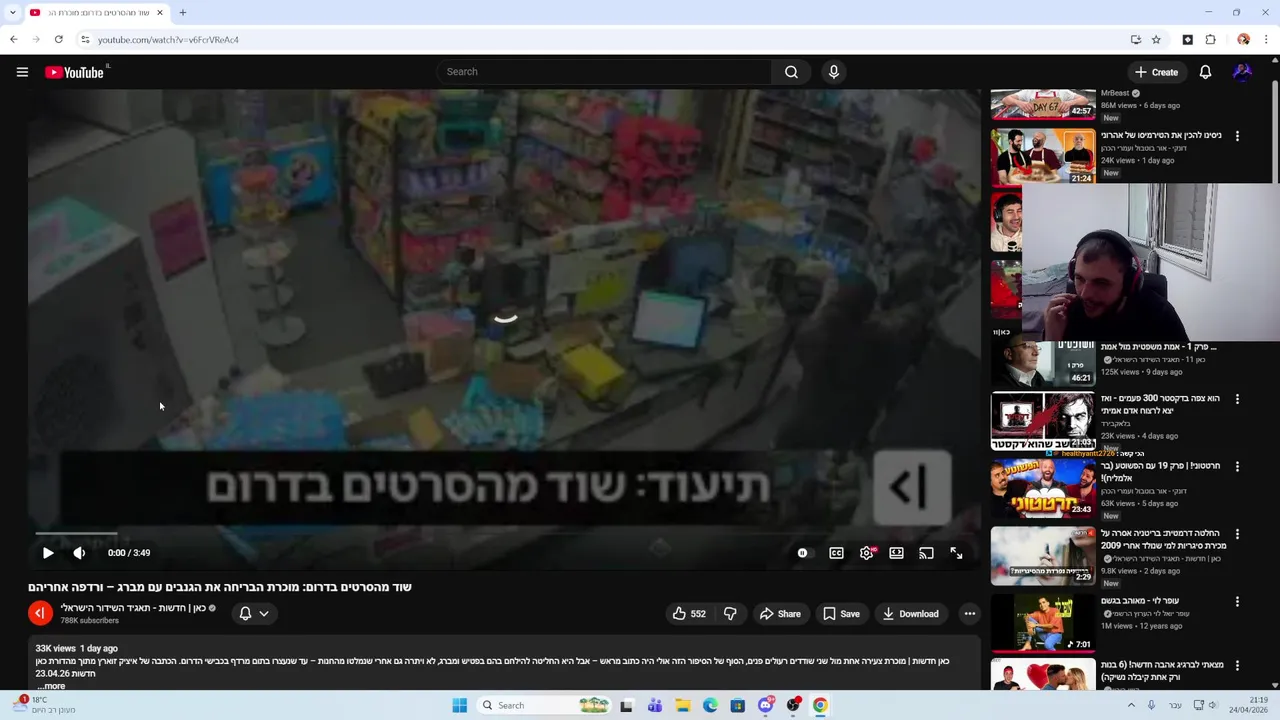This screenshot has width=1280, height=720.
Task: Open the 21:24 recommended video thumbnail
Action: click(1043, 156)
